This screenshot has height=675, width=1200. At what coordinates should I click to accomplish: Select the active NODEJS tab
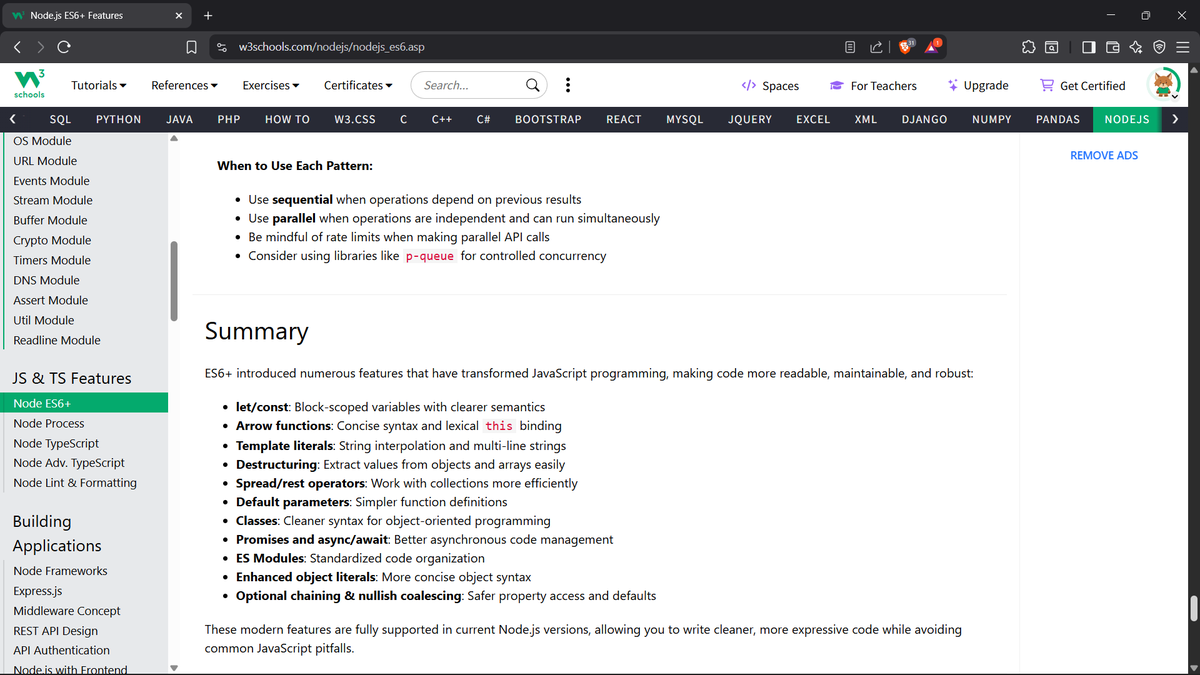point(1126,119)
